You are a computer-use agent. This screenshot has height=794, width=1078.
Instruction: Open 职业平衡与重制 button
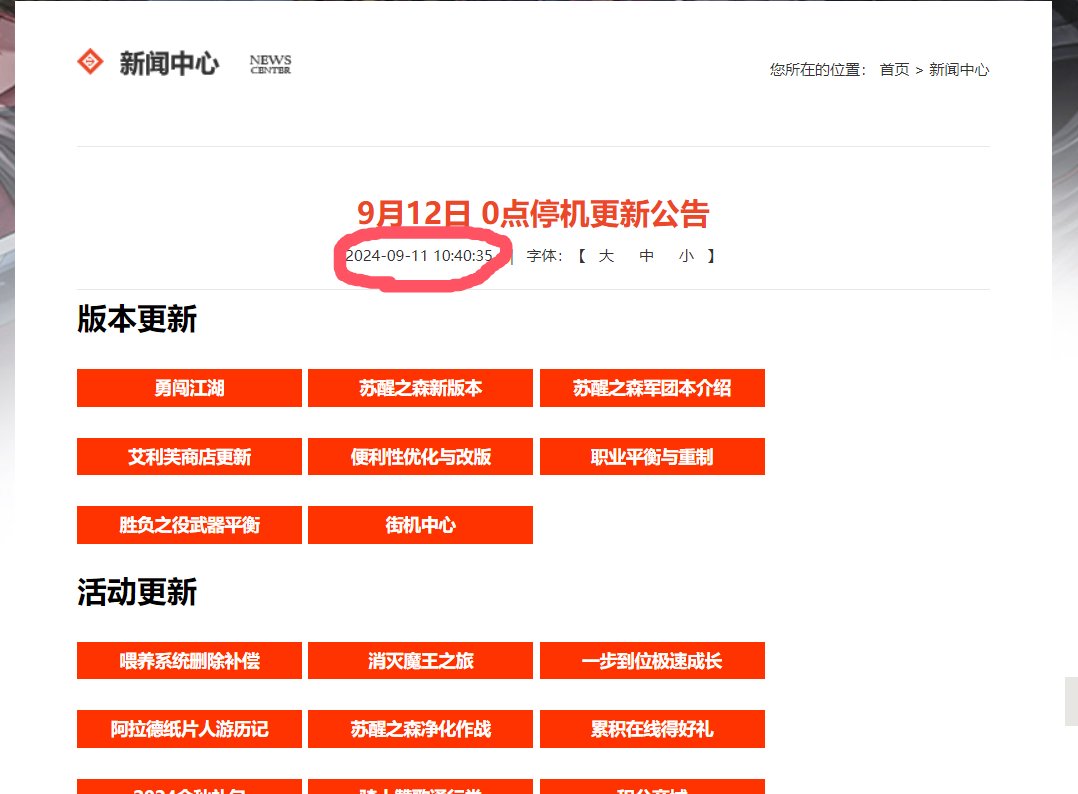click(652, 456)
